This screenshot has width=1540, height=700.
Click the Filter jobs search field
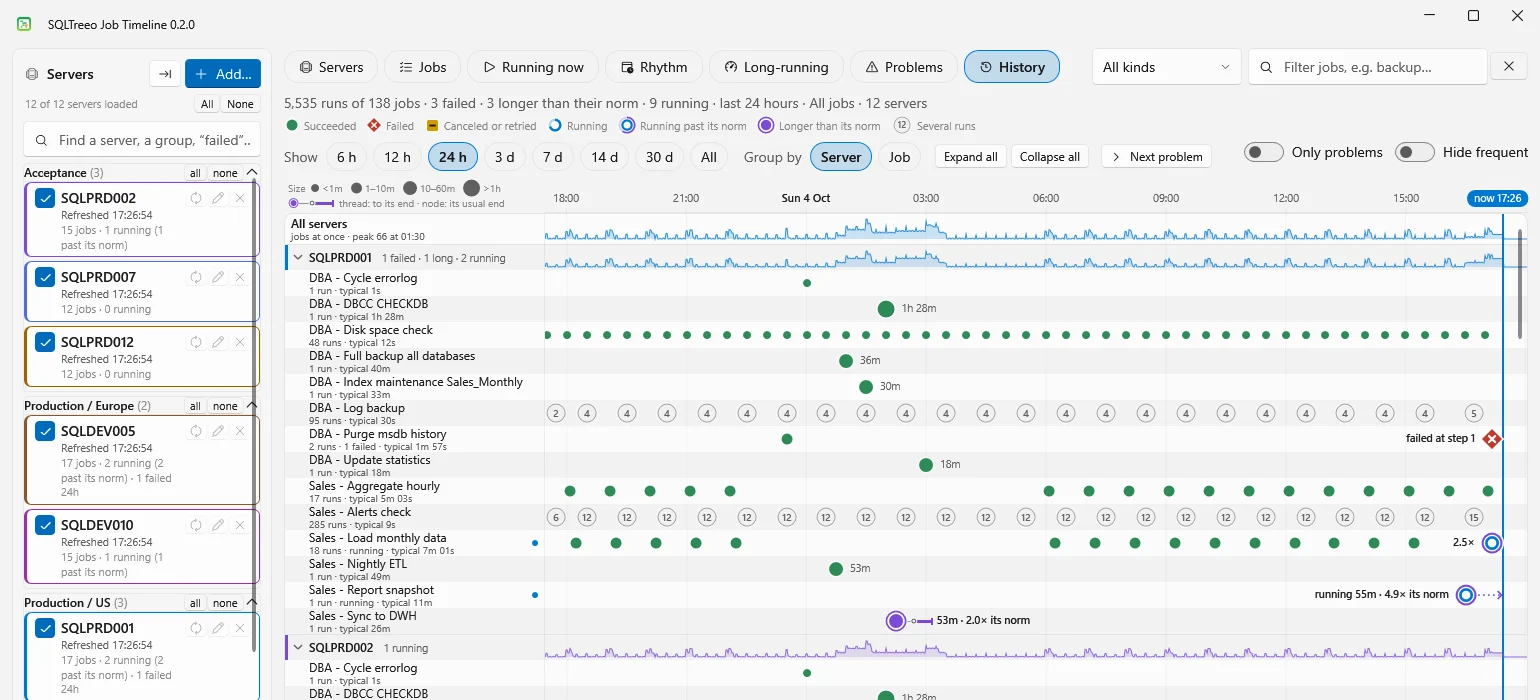1367,67
